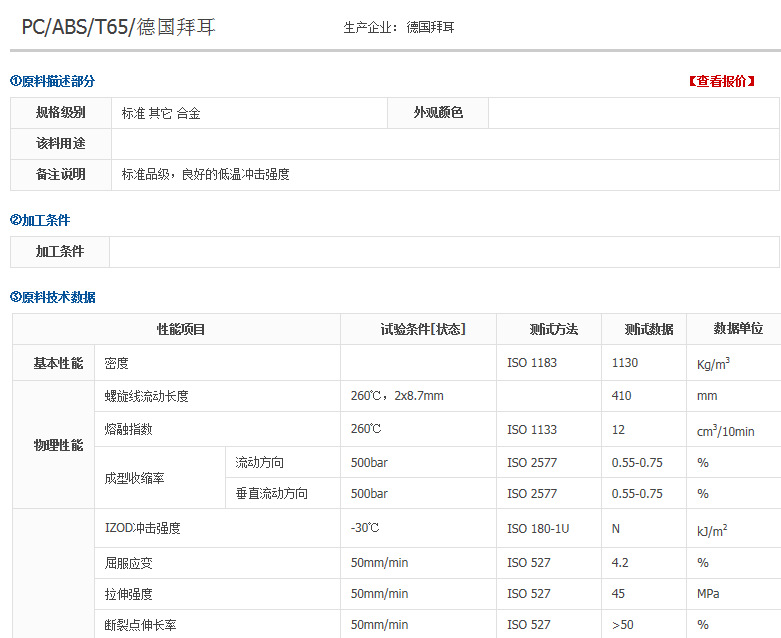Click the PC/ABS/T65 page title
Image resolution: width=781 pixels, height=638 pixels.
(x=118, y=27)
